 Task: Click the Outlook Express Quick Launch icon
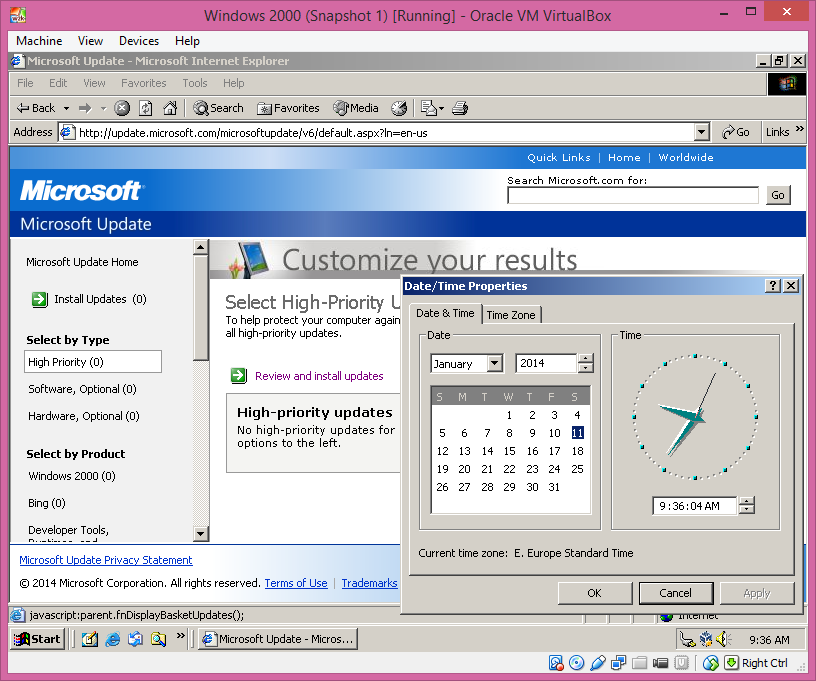tap(135, 639)
